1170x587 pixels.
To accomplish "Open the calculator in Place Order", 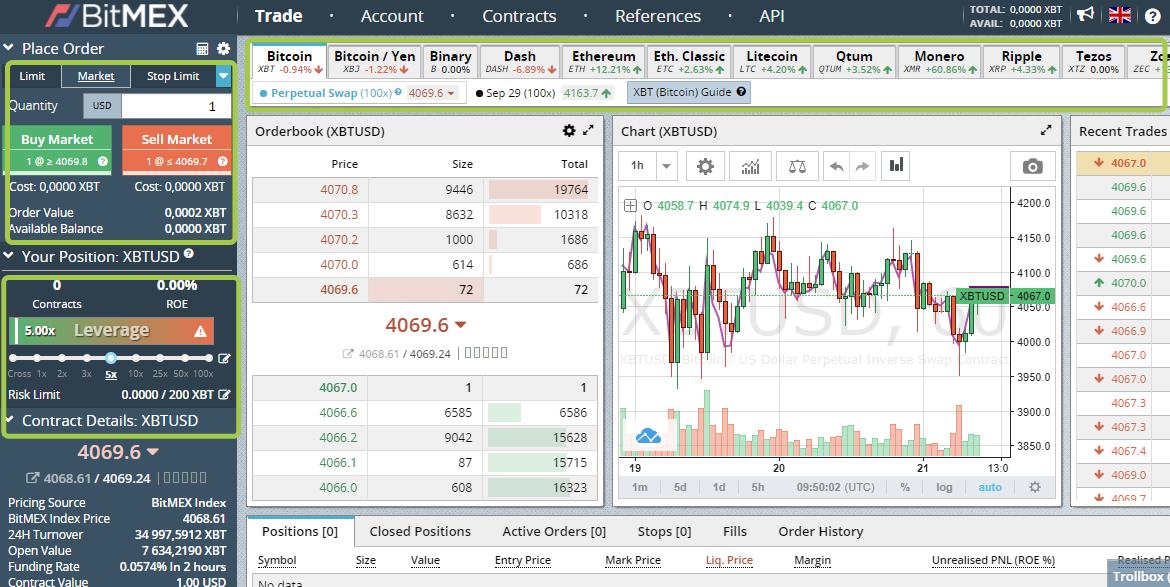I will (x=202, y=48).
